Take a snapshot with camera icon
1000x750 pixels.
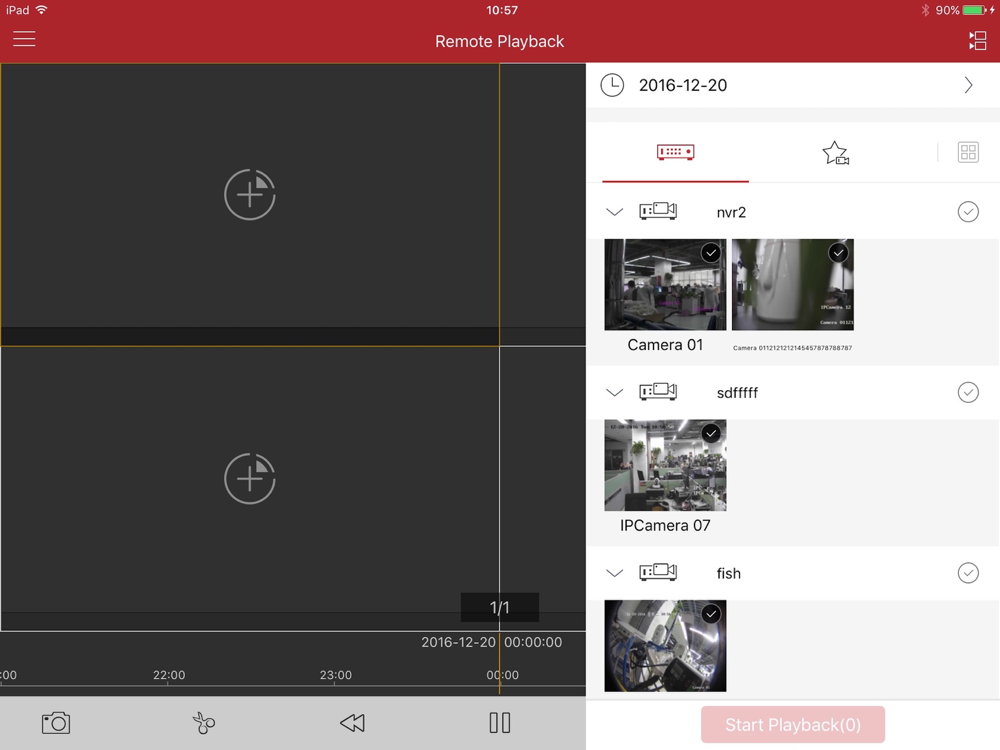[55, 723]
